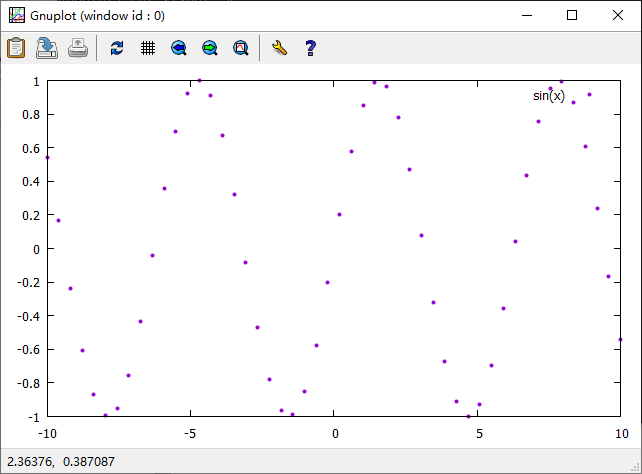The height and width of the screenshot is (474, 642).
Task: Replot using the refresh arrows icon
Action: pyautogui.click(x=117, y=48)
